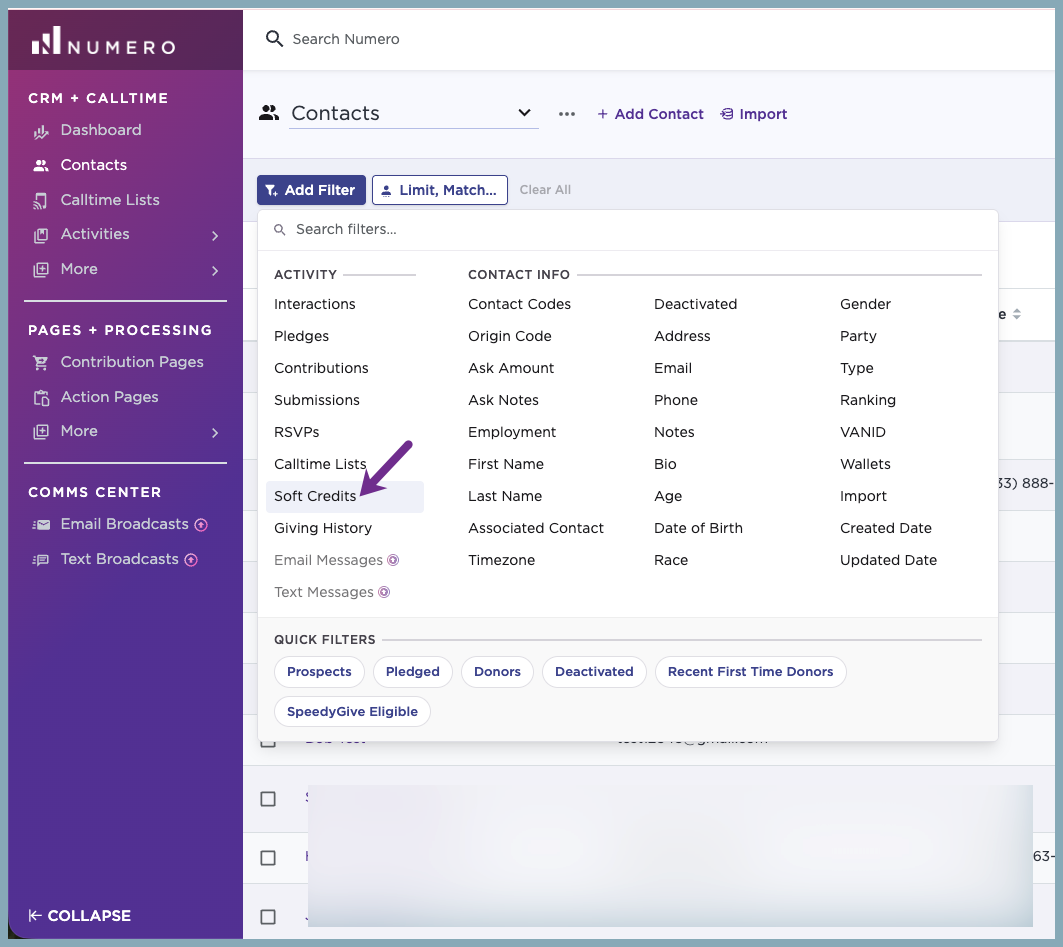This screenshot has height=947, width=1063.
Task: Select the Updated Date filter
Action: (889, 560)
